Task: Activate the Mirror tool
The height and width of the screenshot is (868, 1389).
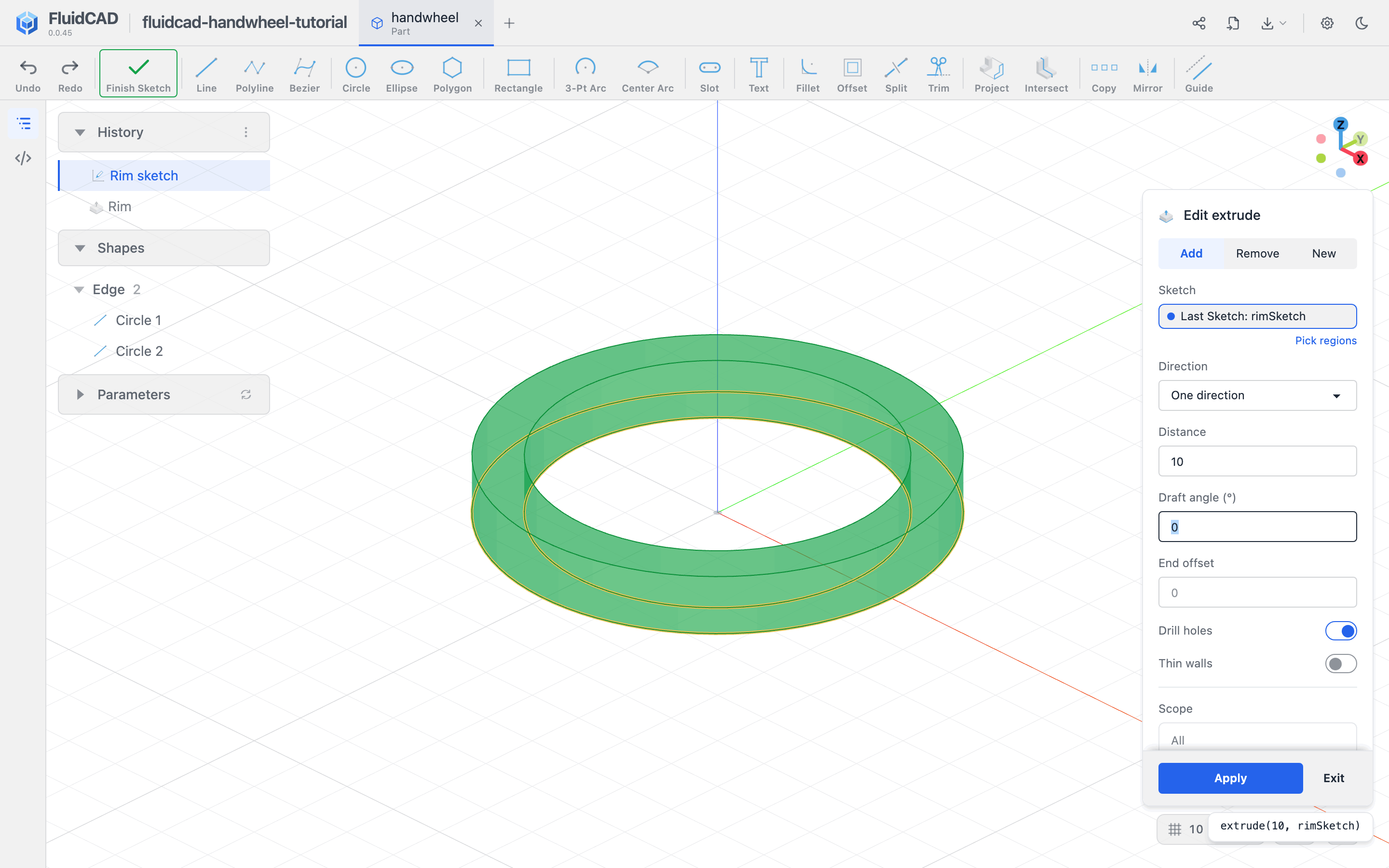Action: pyautogui.click(x=1147, y=75)
